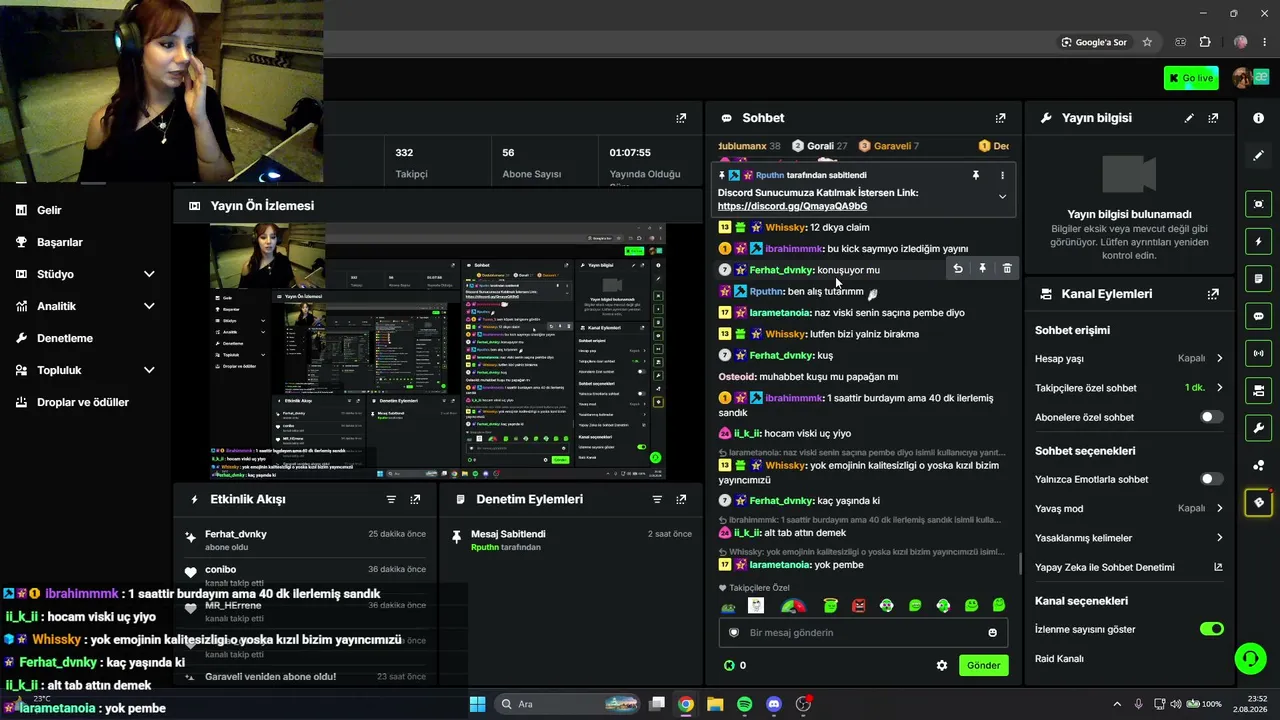Edit stream info with the pencil icon
Image resolution: width=1280 pixels, height=720 pixels.
[x=1189, y=118]
